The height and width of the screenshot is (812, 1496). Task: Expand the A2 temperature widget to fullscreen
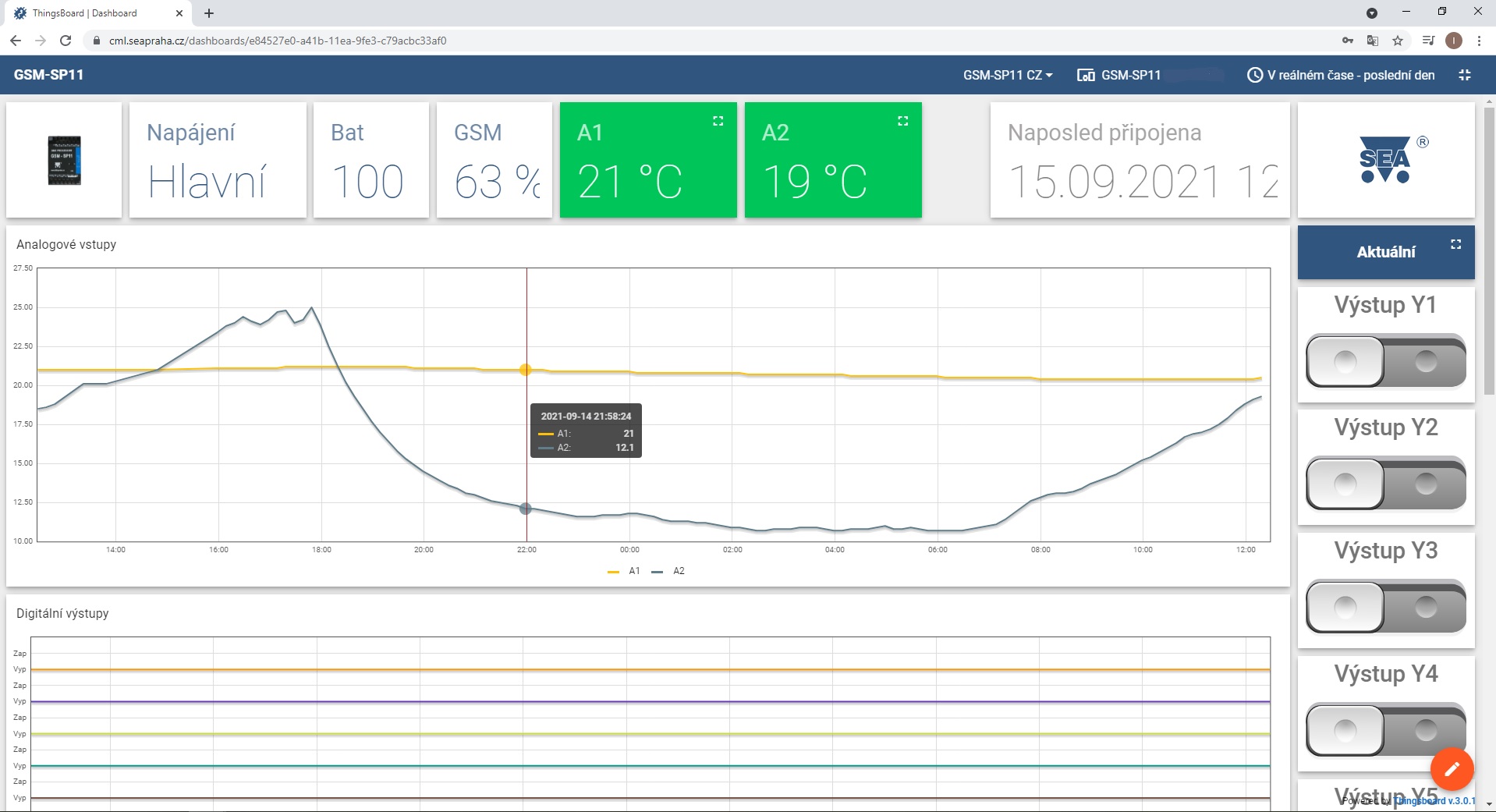coord(903,121)
